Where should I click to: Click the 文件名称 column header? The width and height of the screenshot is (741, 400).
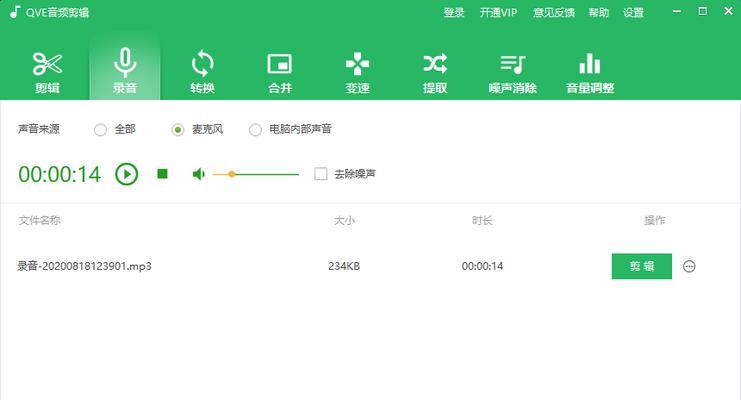[39, 220]
